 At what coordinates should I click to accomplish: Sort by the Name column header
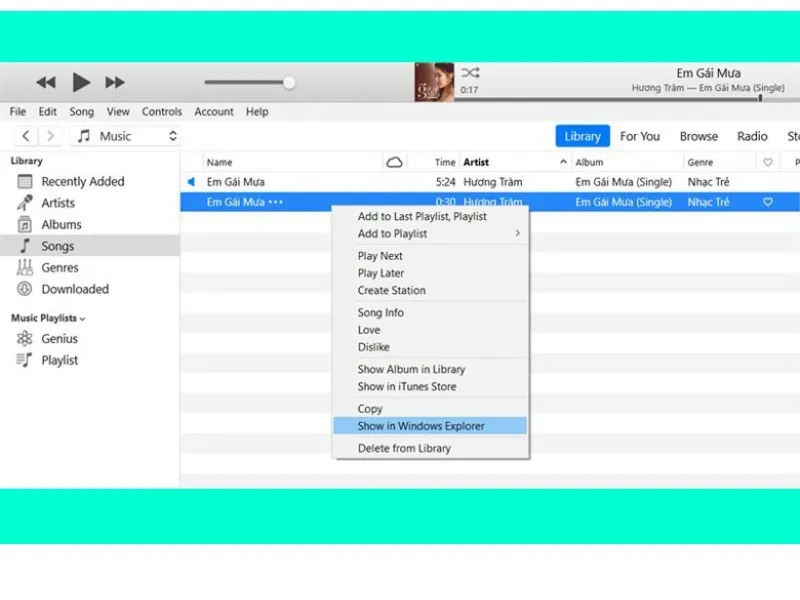219,162
